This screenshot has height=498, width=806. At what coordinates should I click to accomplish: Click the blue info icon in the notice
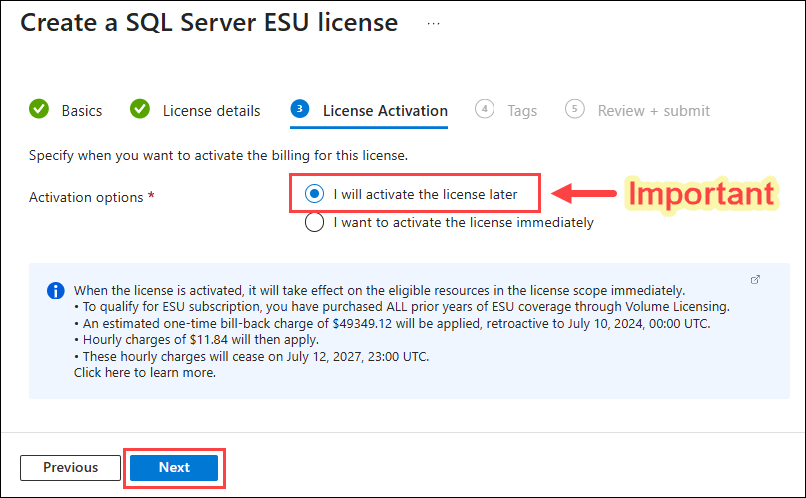(56, 291)
